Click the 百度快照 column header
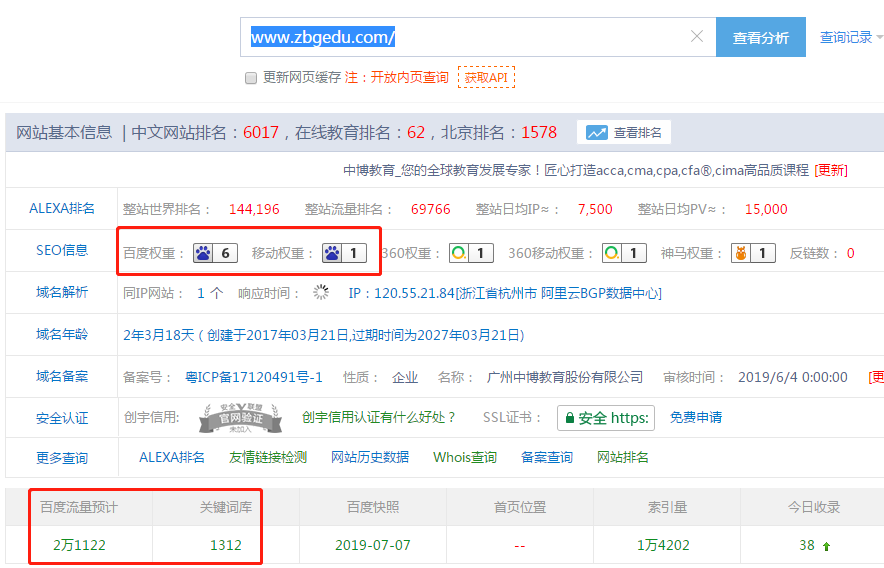This screenshot has width=884, height=568. click(x=373, y=508)
